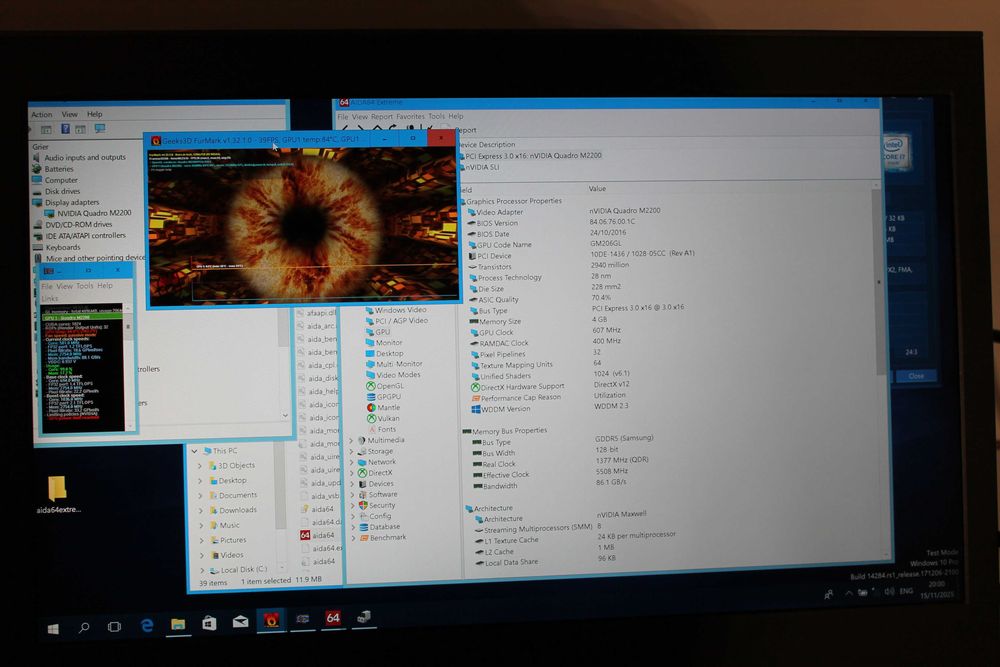Click Device Manager scan hardware monitor icon
Image resolution: width=1000 pixels, height=667 pixels.
100,128
